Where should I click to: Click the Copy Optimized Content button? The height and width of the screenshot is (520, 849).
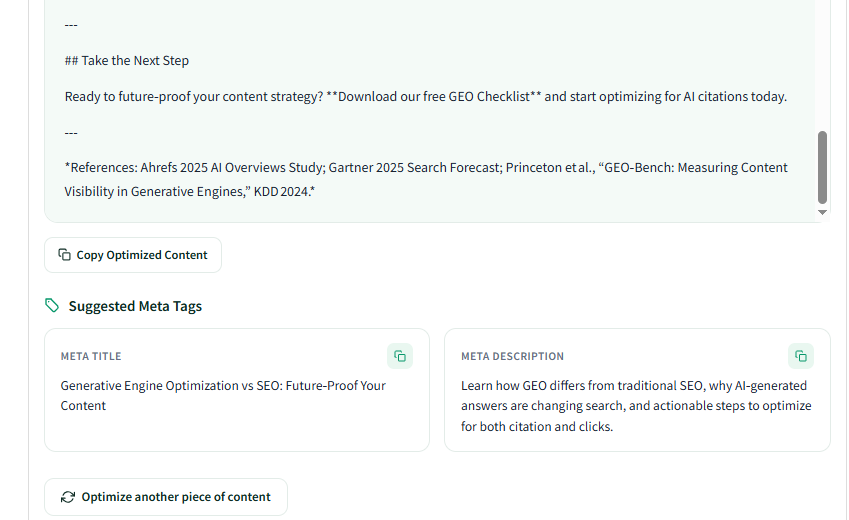click(133, 255)
